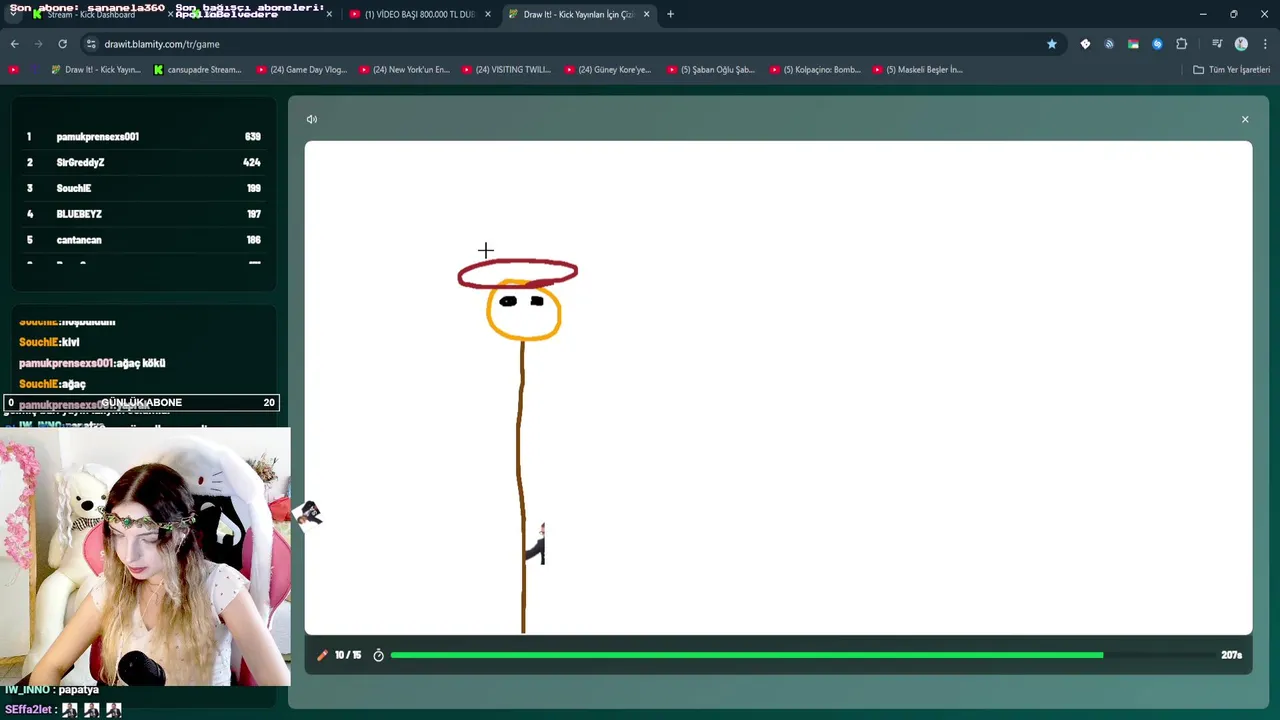Screen dimensions: 1280x720
Task: Select the Draw It! browser tab
Action: pos(578,14)
